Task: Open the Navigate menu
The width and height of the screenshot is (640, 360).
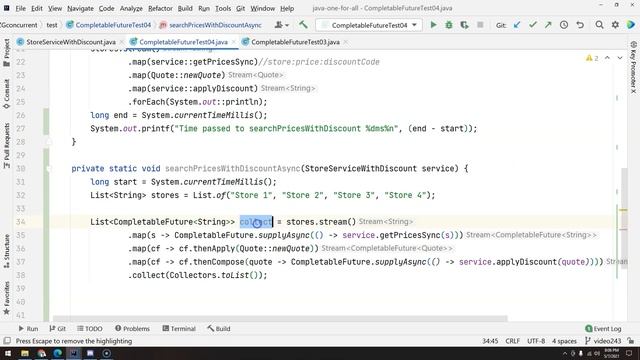Action: [80, 8]
